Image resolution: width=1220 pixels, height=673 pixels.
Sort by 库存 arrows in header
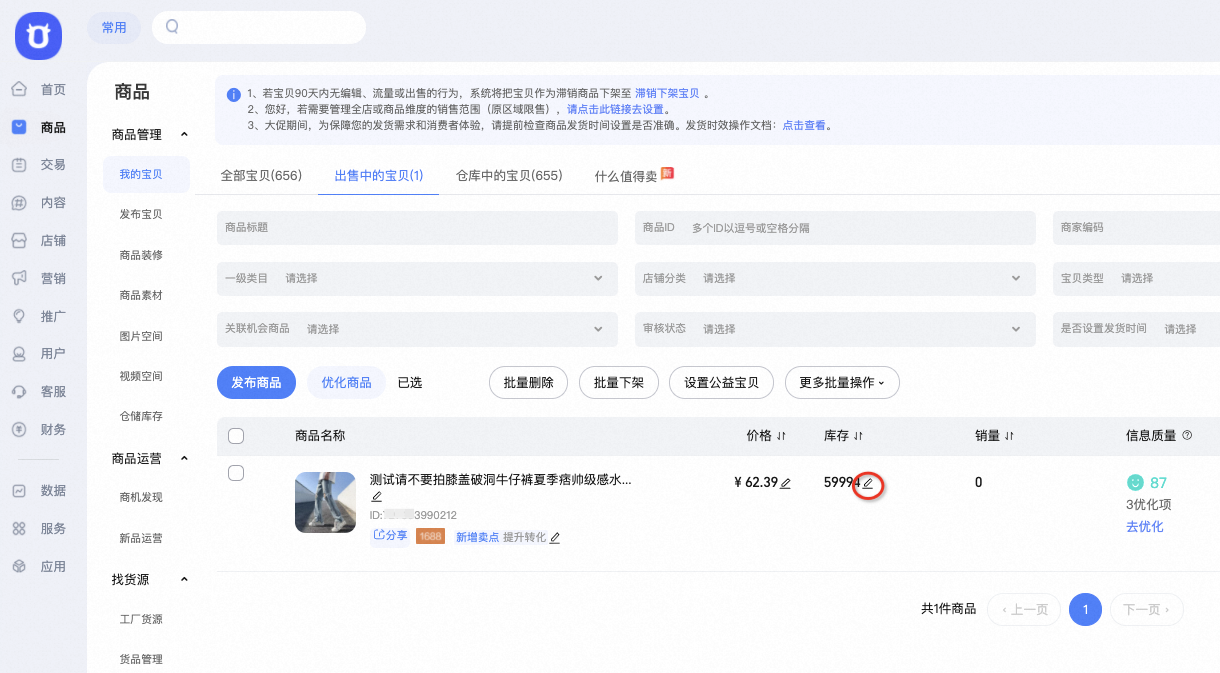[x=858, y=436]
